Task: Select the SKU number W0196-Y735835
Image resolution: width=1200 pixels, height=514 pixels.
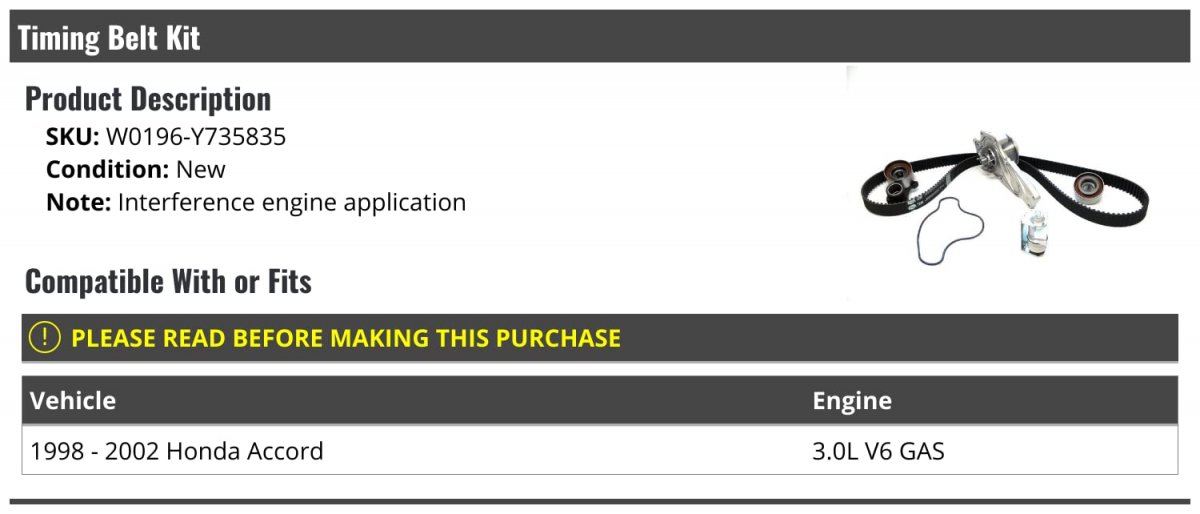Action: 196,137
